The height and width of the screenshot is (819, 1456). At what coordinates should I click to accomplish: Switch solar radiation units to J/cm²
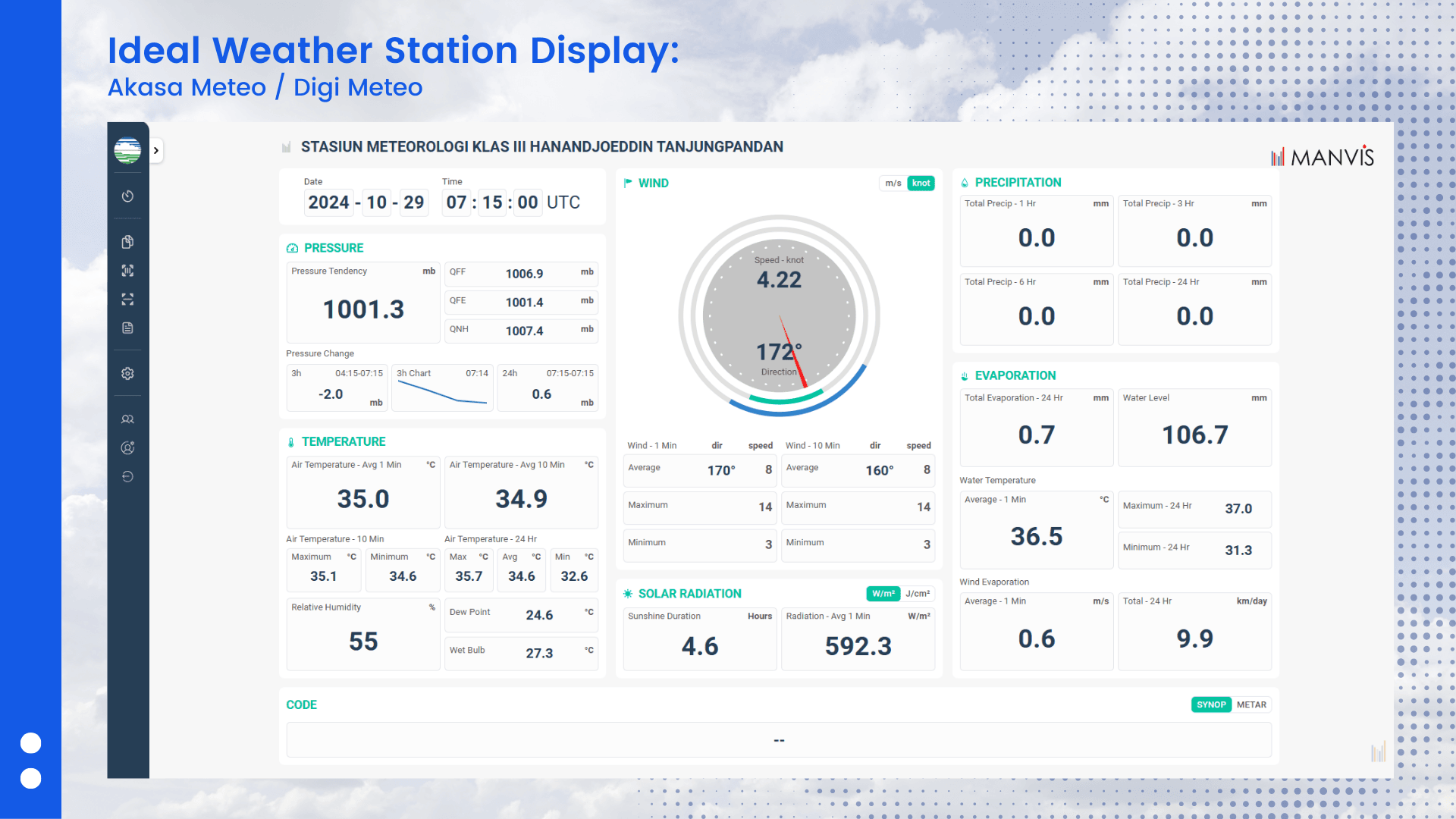(918, 594)
